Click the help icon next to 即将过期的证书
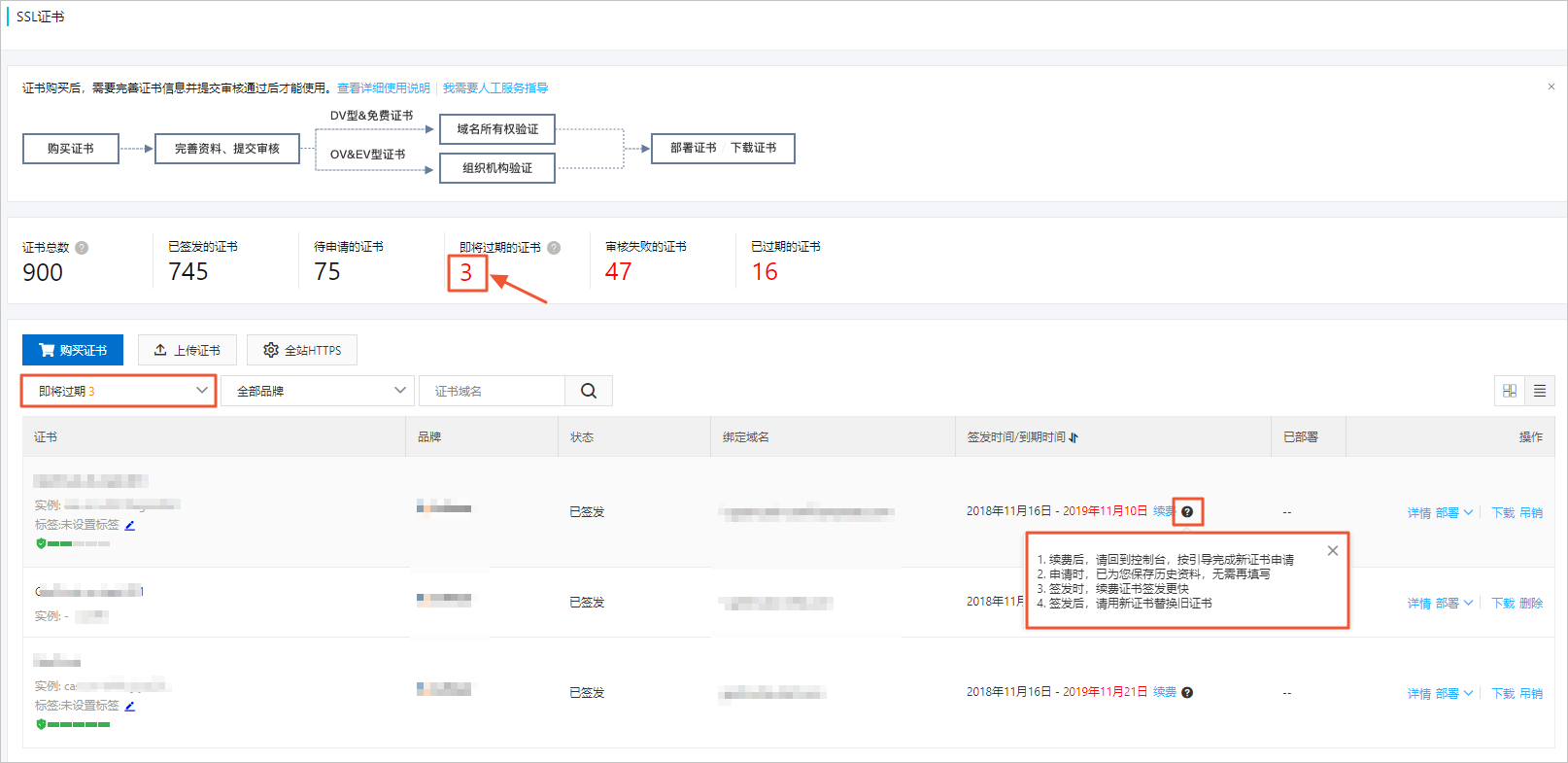This screenshot has width=1568, height=763. click(x=554, y=248)
